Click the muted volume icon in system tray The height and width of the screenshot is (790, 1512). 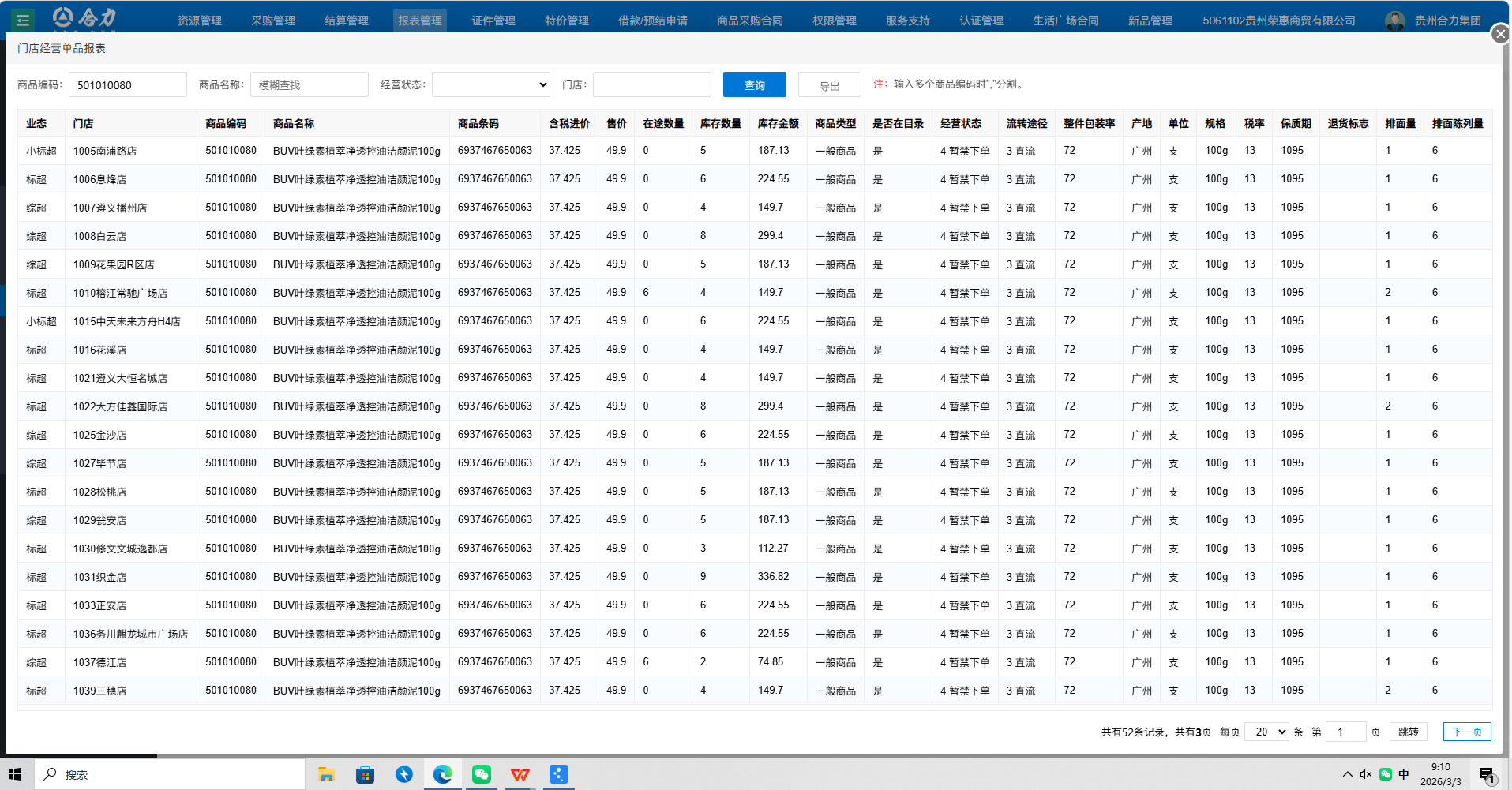(x=1366, y=774)
